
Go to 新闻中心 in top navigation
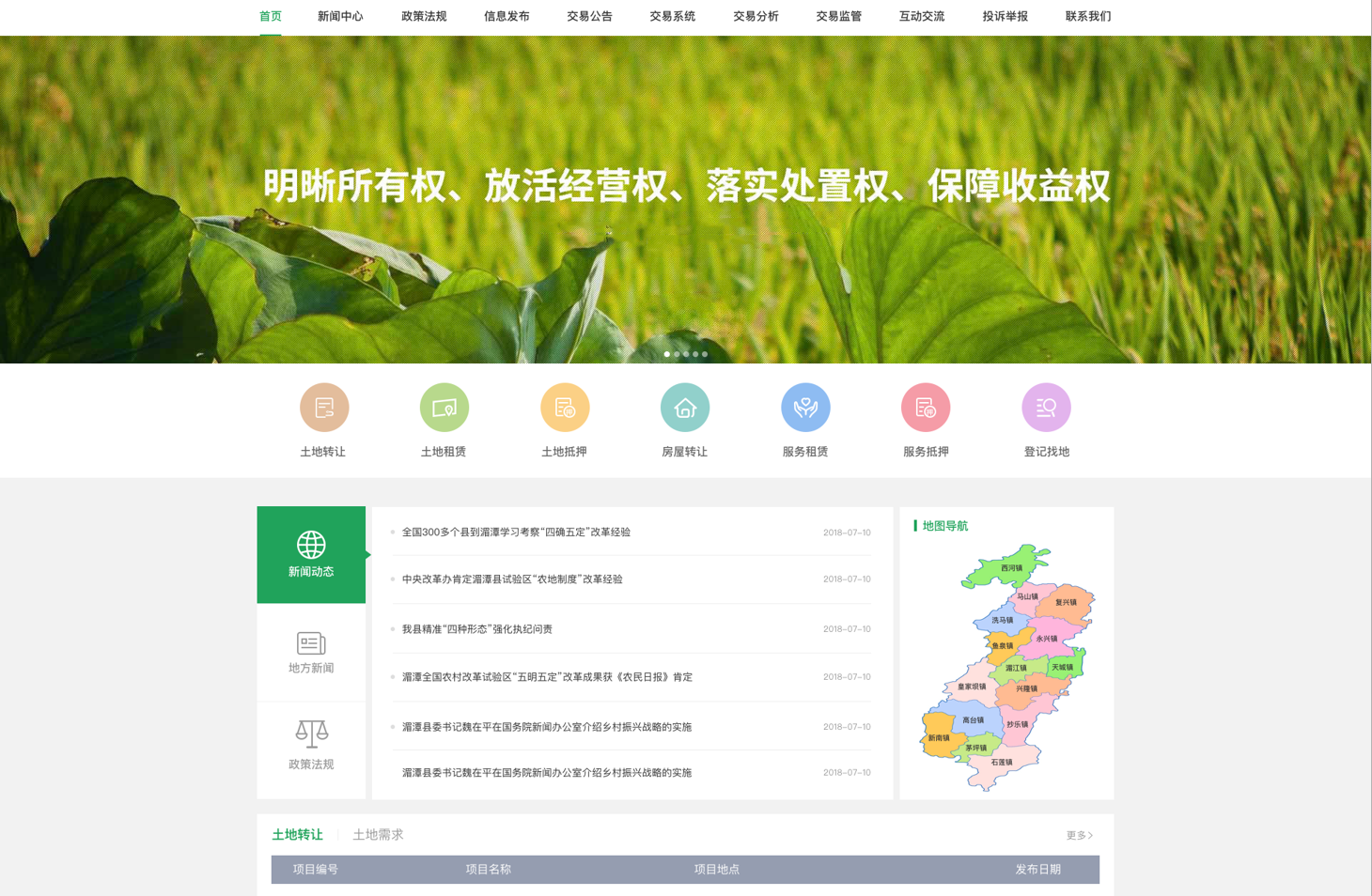tap(340, 17)
